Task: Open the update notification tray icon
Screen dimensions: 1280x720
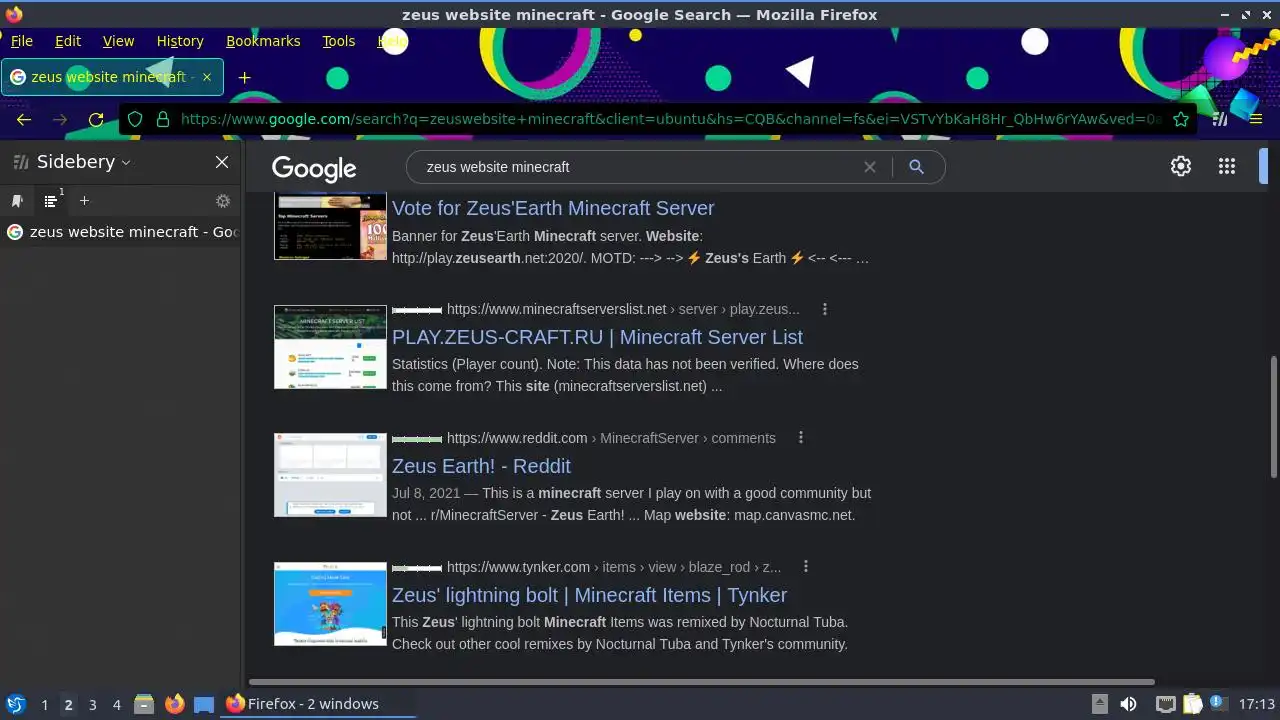Action: [x=1218, y=704]
